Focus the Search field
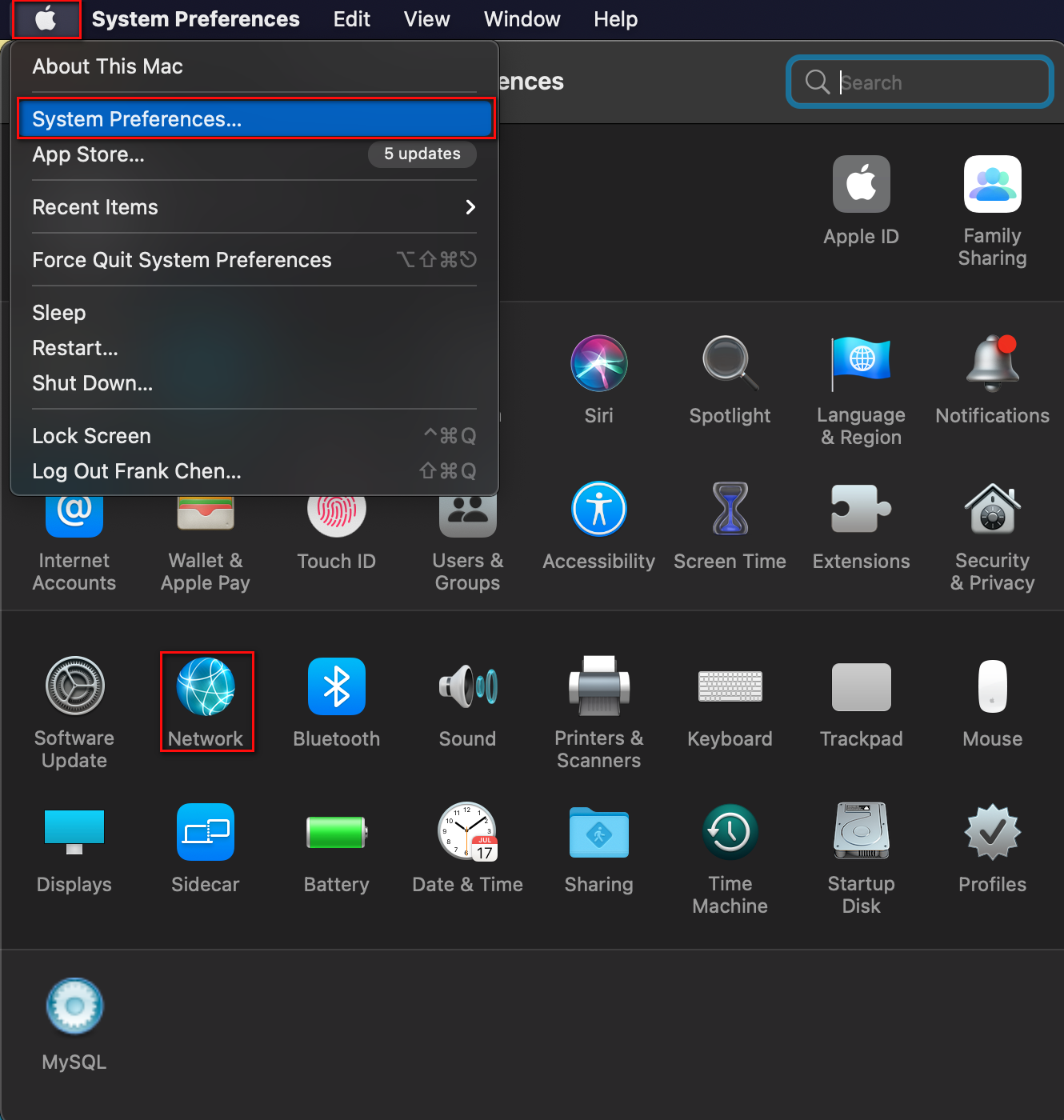The width and height of the screenshot is (1064, 1120). tap(920, 82)
